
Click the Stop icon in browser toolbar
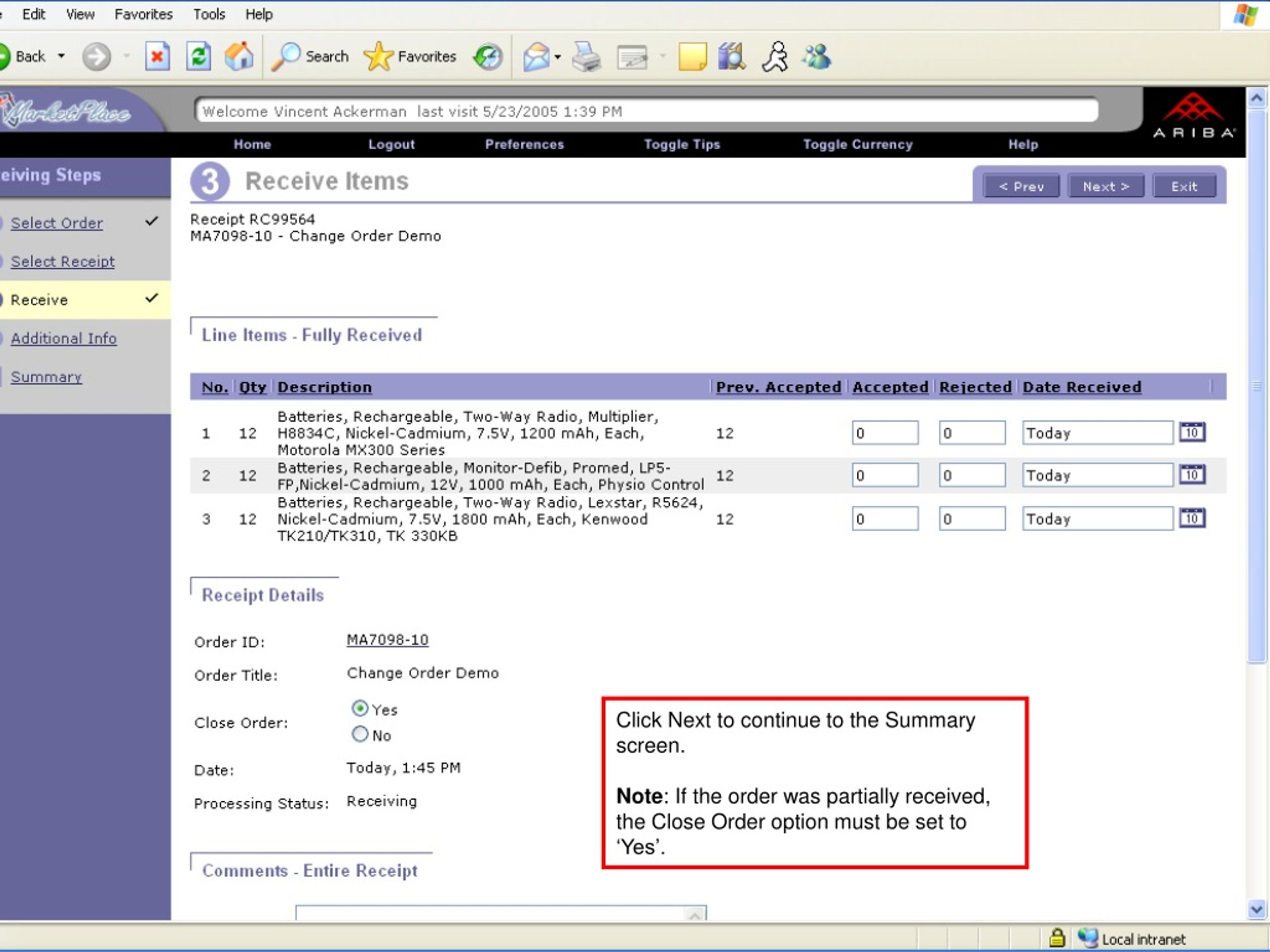157,57
